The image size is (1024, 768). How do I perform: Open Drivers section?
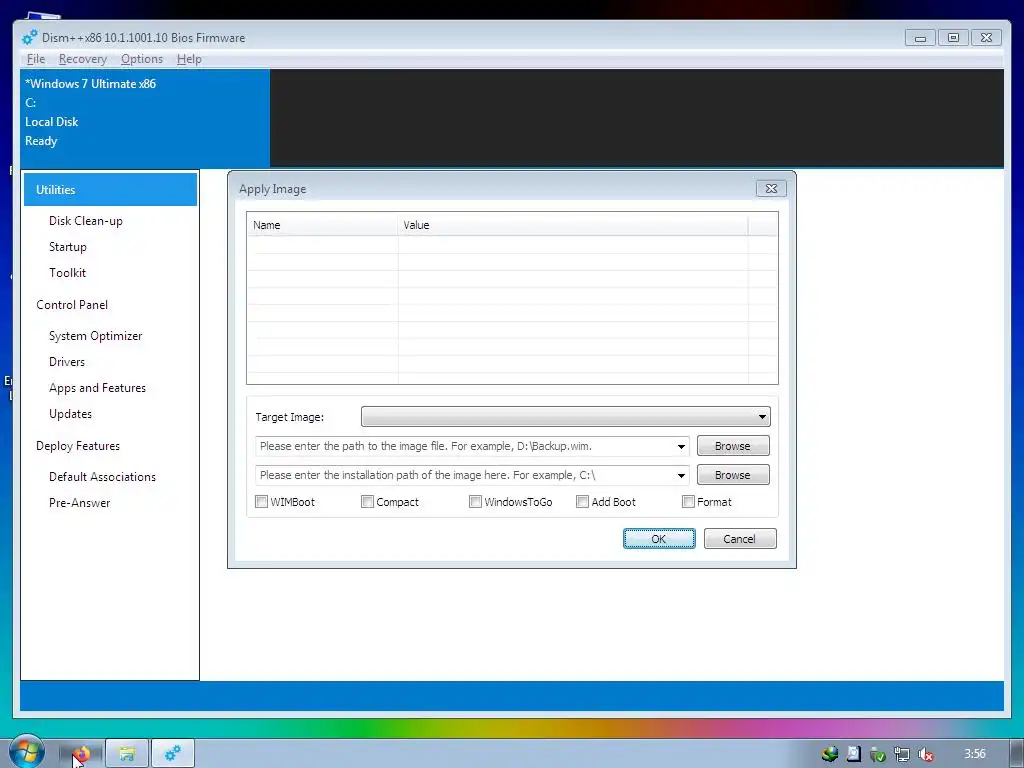[x=67, y=362]
